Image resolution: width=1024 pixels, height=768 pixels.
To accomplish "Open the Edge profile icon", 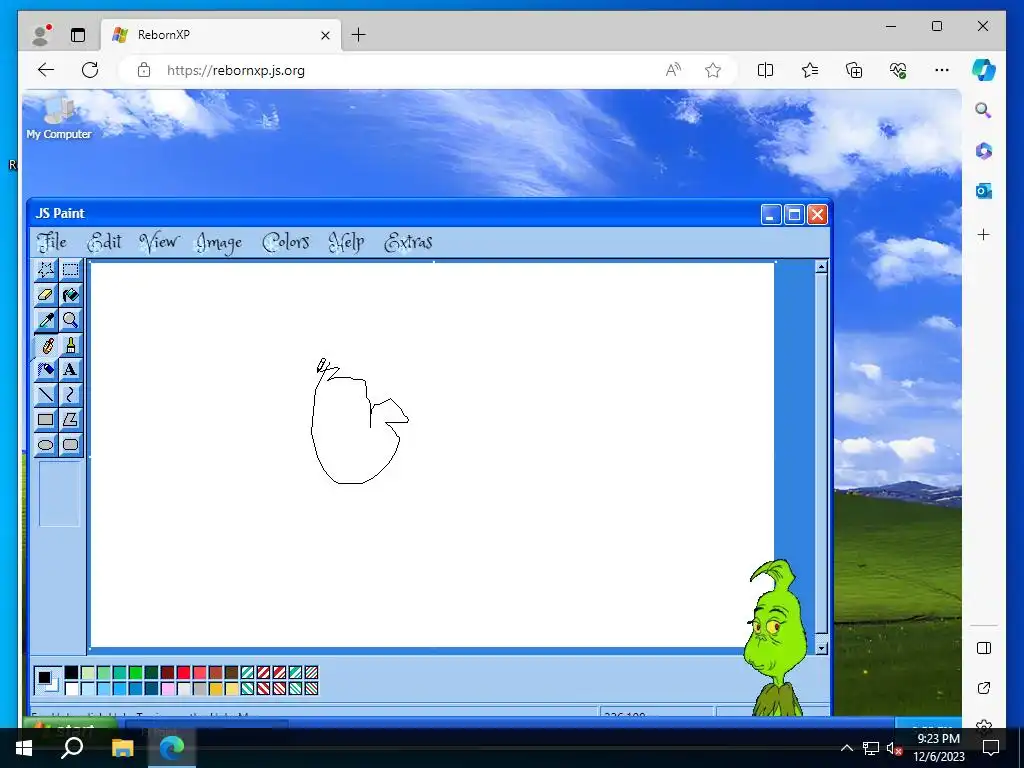I will coord(42,35).
